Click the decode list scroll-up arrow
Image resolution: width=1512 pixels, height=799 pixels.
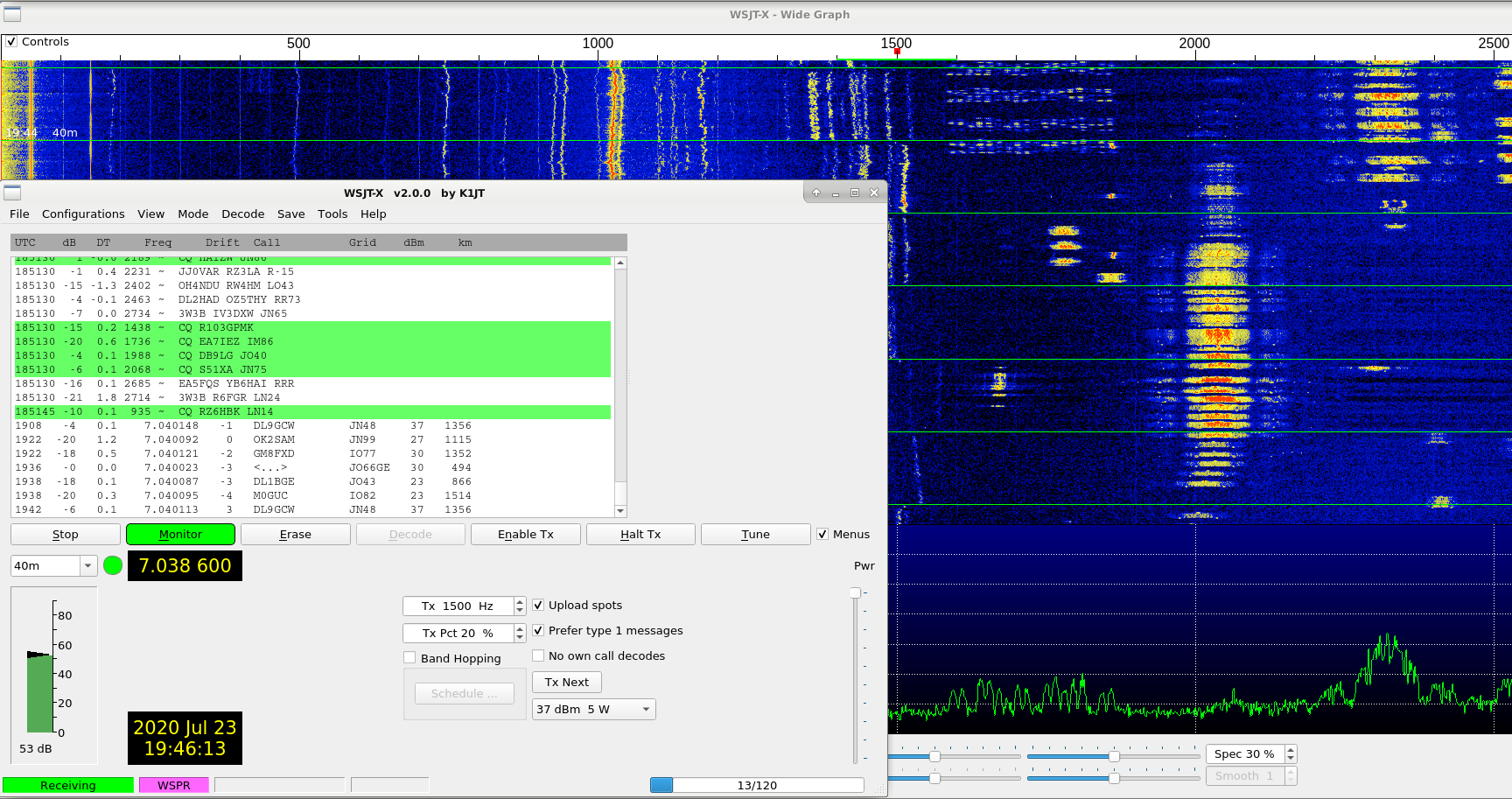(x=620, y=263)
